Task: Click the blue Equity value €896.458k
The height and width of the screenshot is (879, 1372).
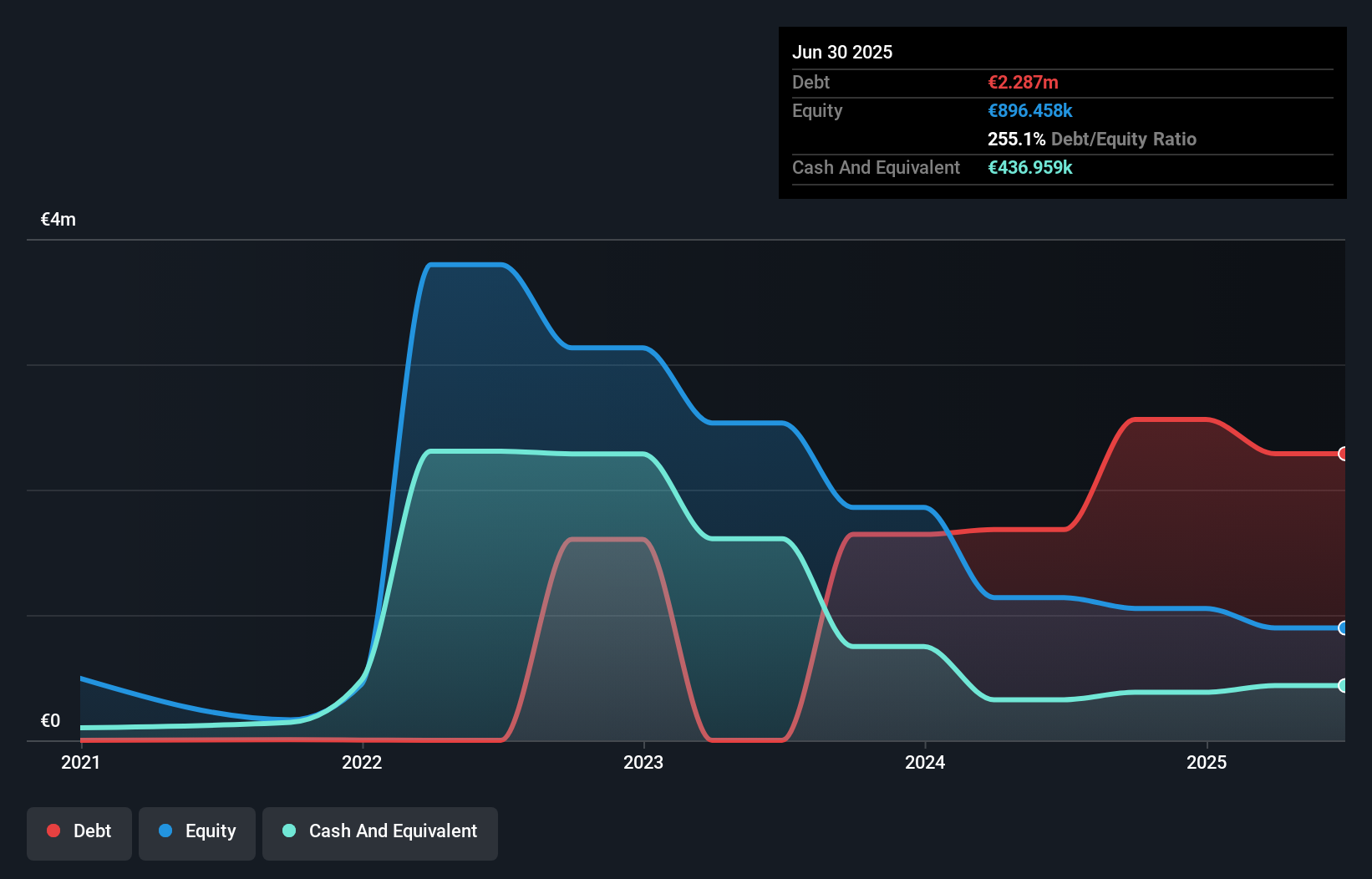Action: (1030, 110)
